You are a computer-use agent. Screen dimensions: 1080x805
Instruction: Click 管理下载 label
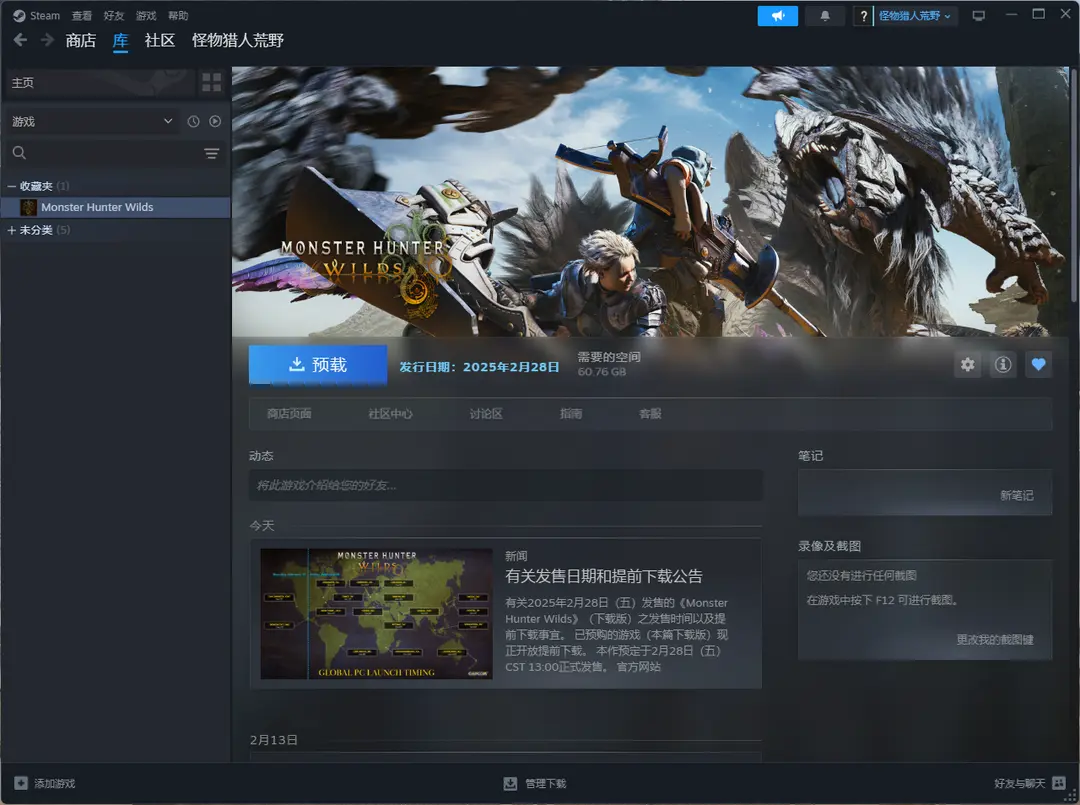pyautogui.click(x=546, y=783)
